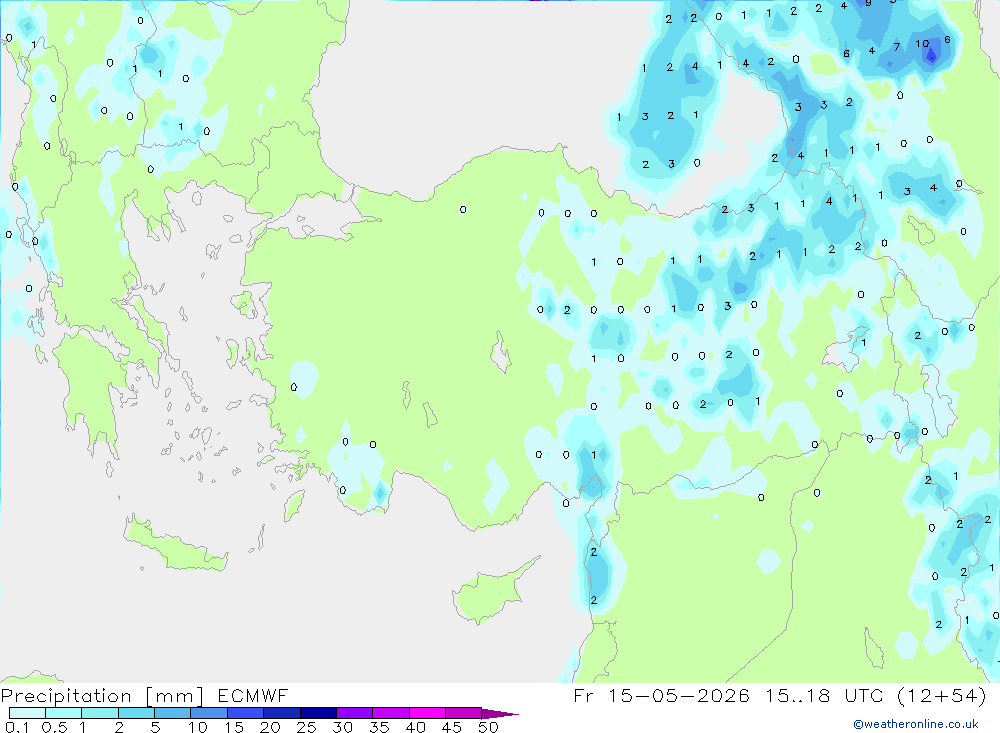Image resolution: width=1000 pixels, height=733 pixels.
Task: Click the 'UTC' label in the caption
Action: (x=864, y=695)
